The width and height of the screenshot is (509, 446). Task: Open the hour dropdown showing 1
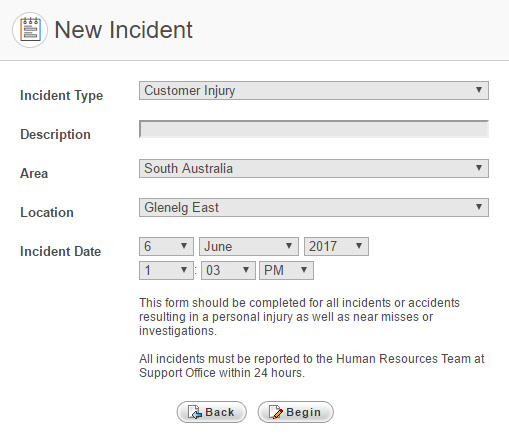166,270
